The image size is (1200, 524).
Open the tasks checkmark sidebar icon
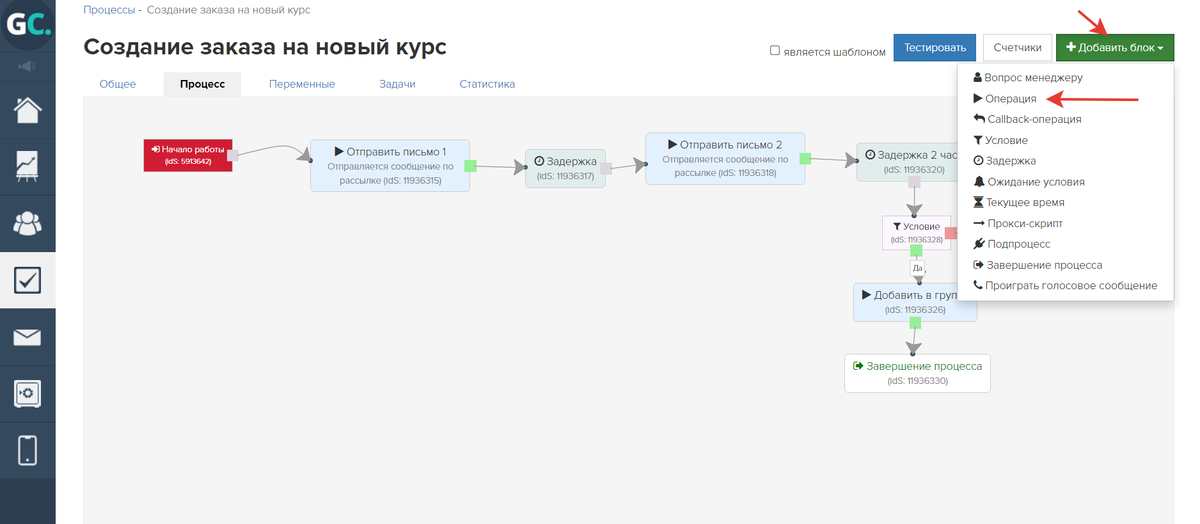(27, 280)
